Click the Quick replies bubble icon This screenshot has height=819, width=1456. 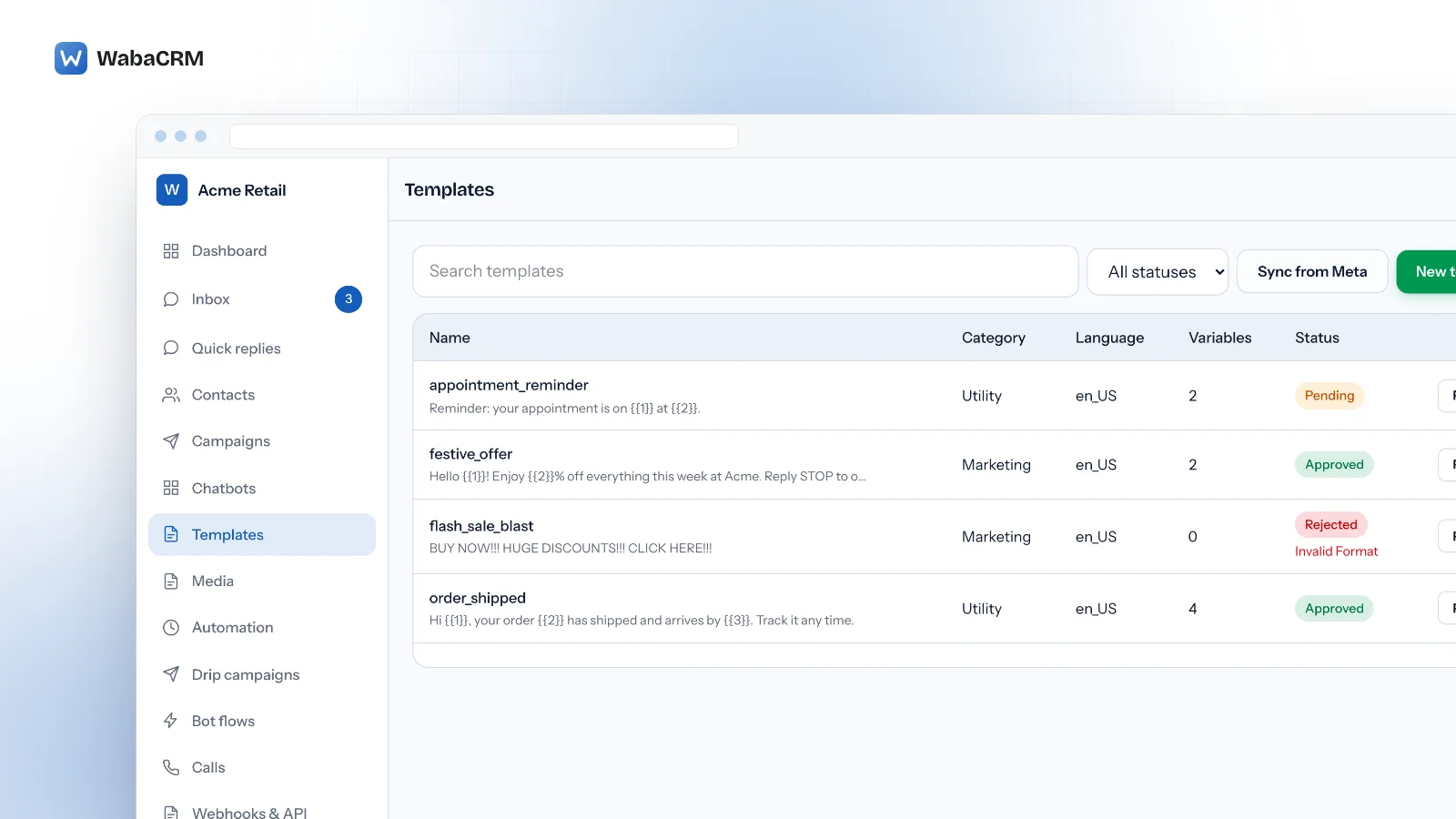171,349
